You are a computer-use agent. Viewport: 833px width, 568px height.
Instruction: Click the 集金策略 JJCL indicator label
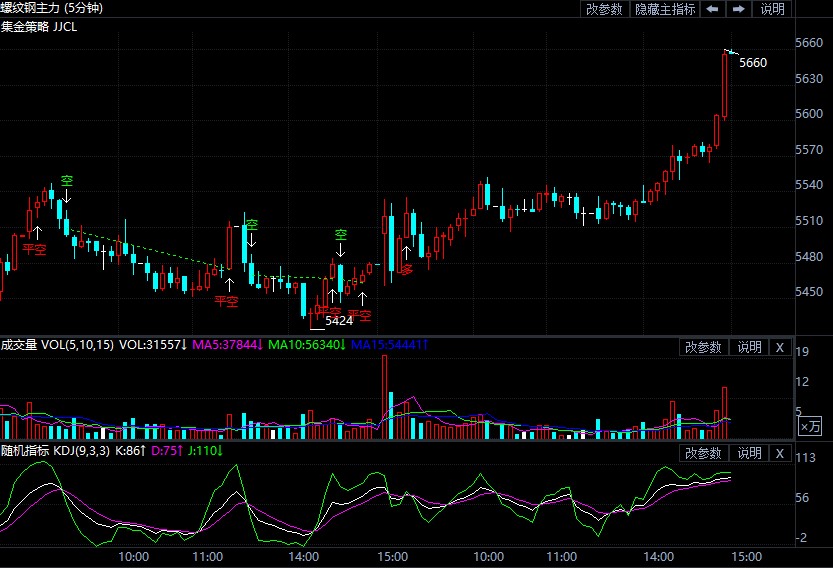(x=39, y=26)
